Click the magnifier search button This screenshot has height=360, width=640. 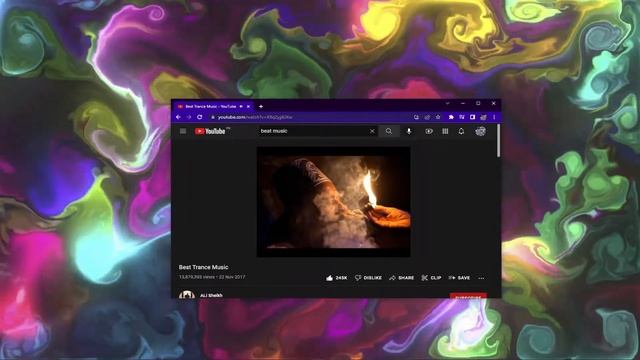click(x=389, y=131)
